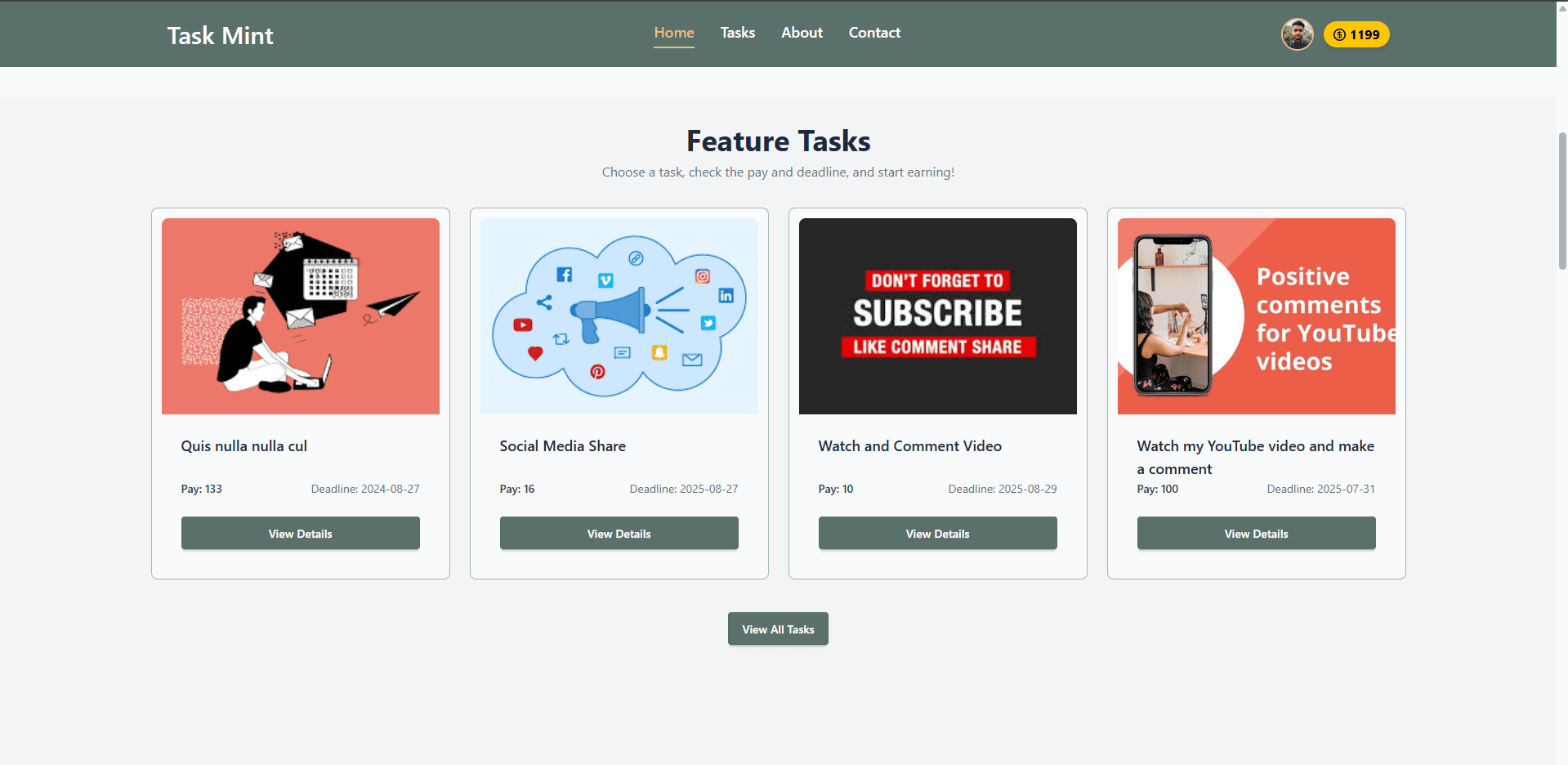Navigate to the Contact page

873,33
